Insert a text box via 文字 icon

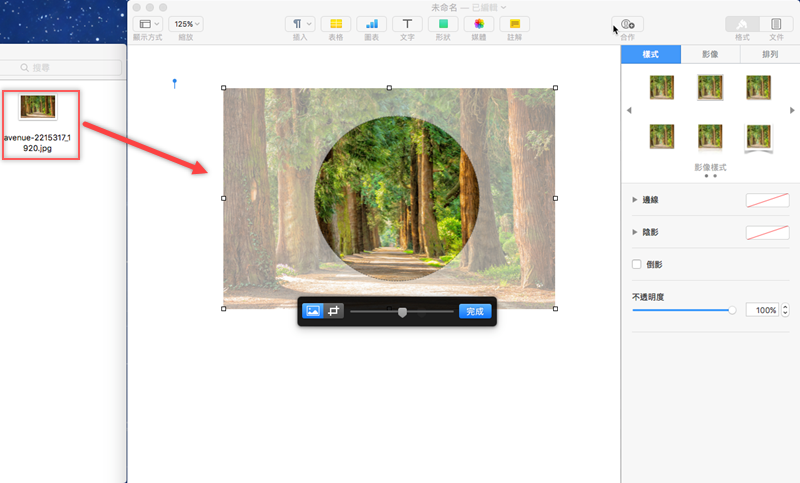(x=407, y=24)
